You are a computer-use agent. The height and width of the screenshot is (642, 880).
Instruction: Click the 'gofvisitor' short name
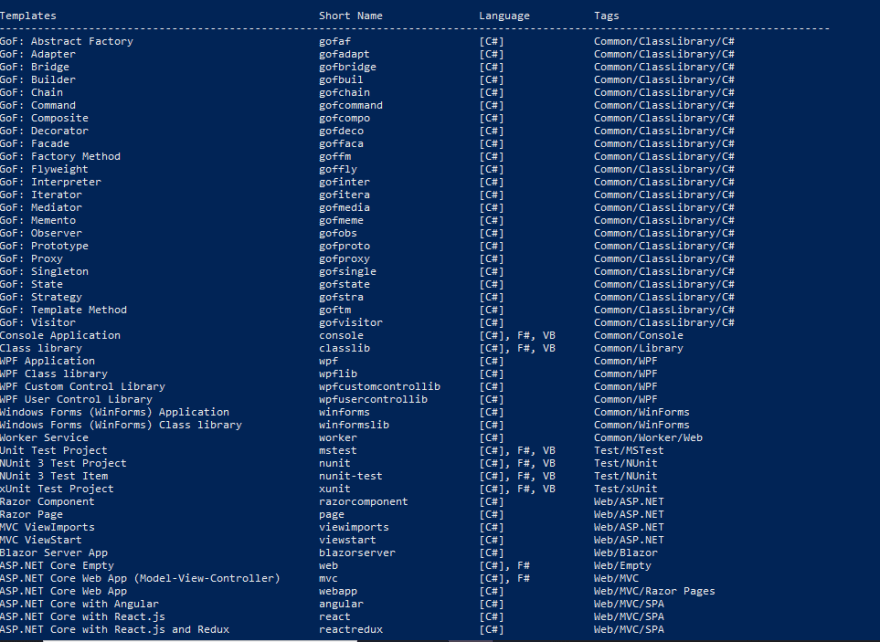click(351, 323)
